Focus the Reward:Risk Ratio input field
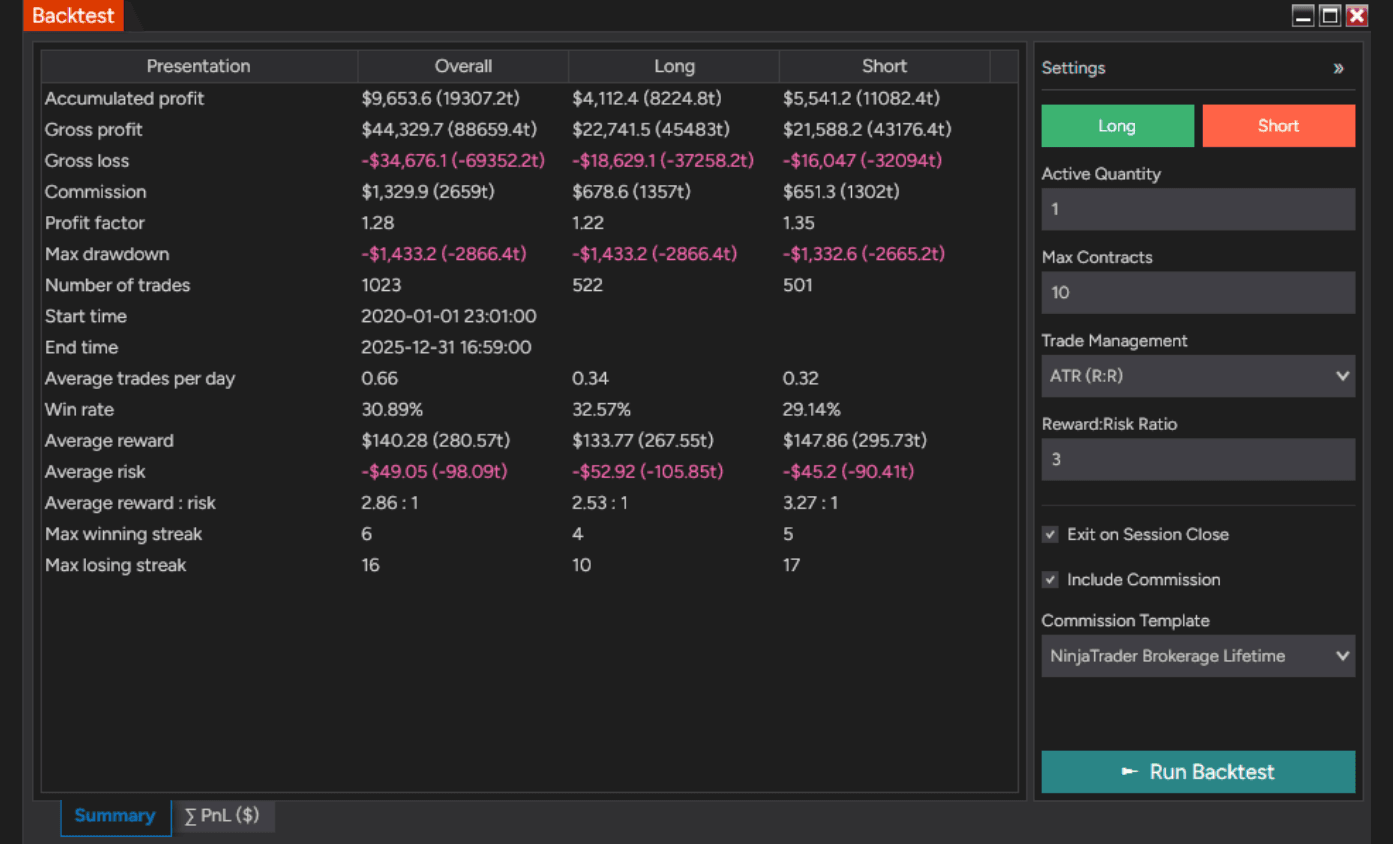This screenshot has width=1393, height=844. pos(1198,460)
